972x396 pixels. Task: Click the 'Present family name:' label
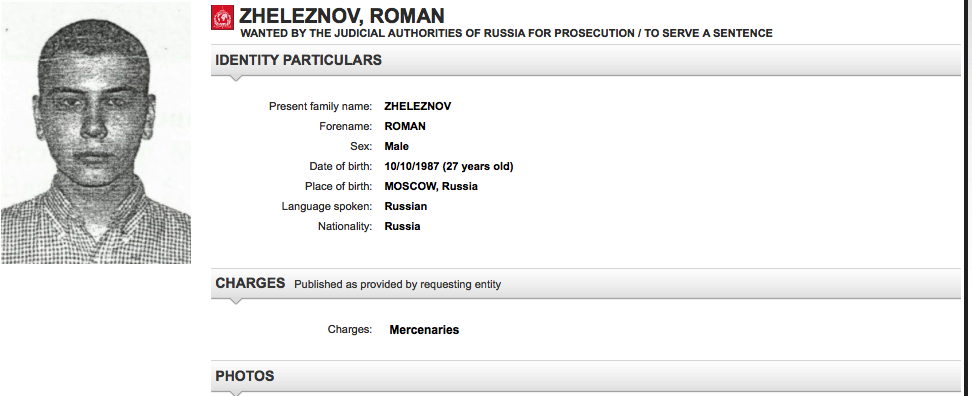tap(320, 106)
